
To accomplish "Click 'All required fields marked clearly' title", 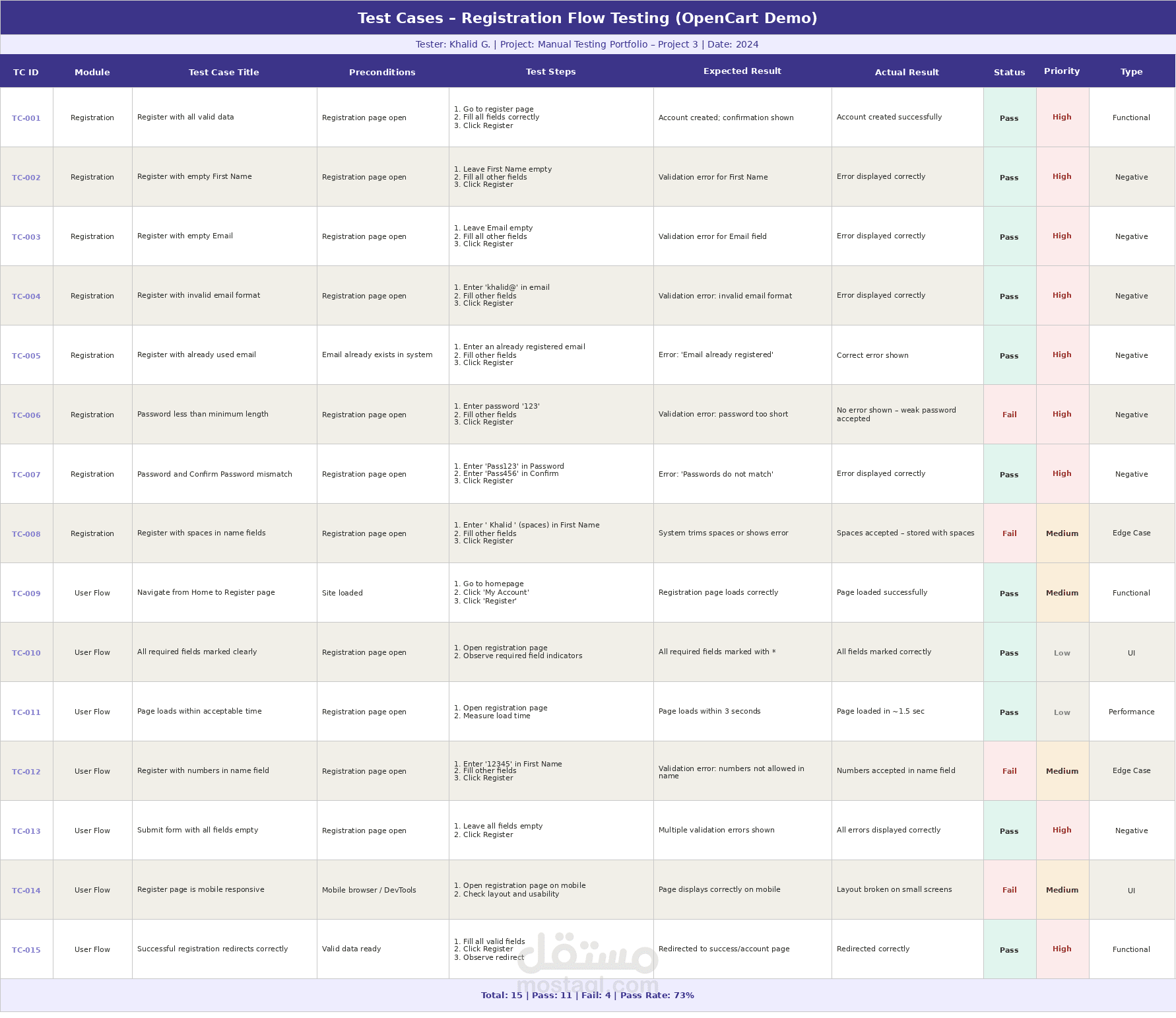I will pyautogui.click(x=197, y=652).
